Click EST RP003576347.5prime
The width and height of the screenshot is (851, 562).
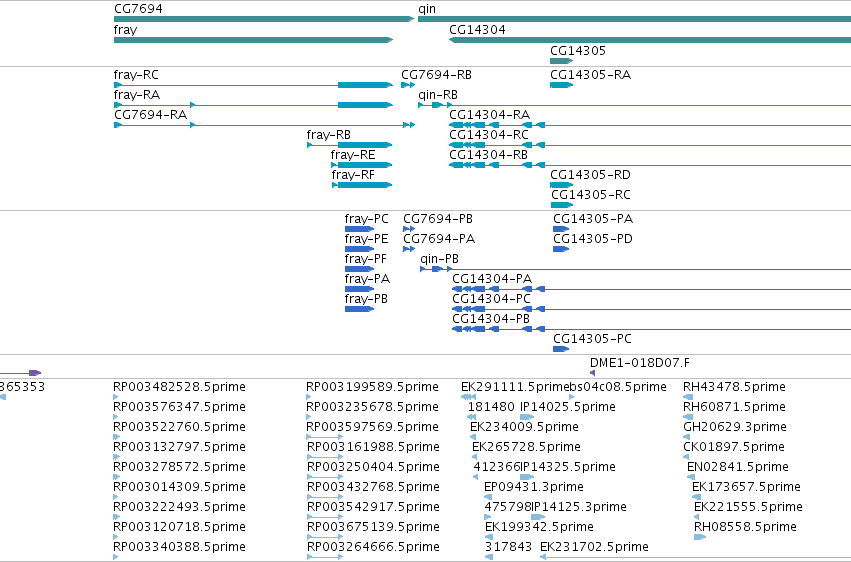tap(179, 407)
